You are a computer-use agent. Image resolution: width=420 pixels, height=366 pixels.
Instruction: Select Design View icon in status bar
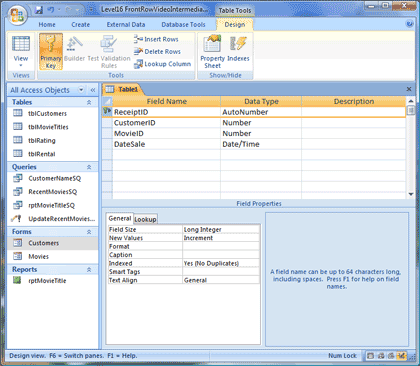pyautogui.click(x=401, y=356)
